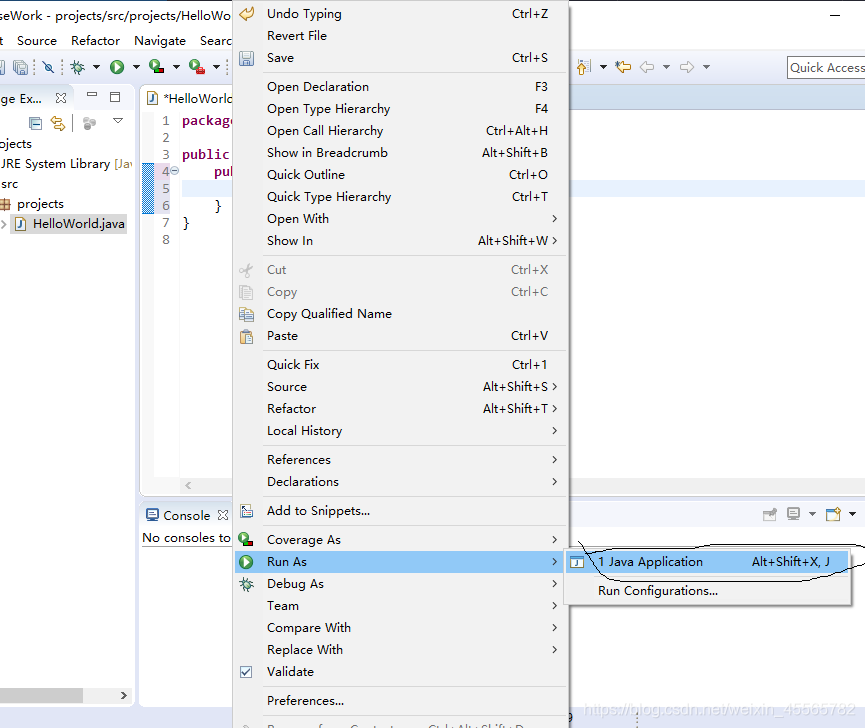This screenshot has height=728, width=865.
Task: Click the Package Explorer horizontal scrollbar thumb
Action: pos(41,695)
